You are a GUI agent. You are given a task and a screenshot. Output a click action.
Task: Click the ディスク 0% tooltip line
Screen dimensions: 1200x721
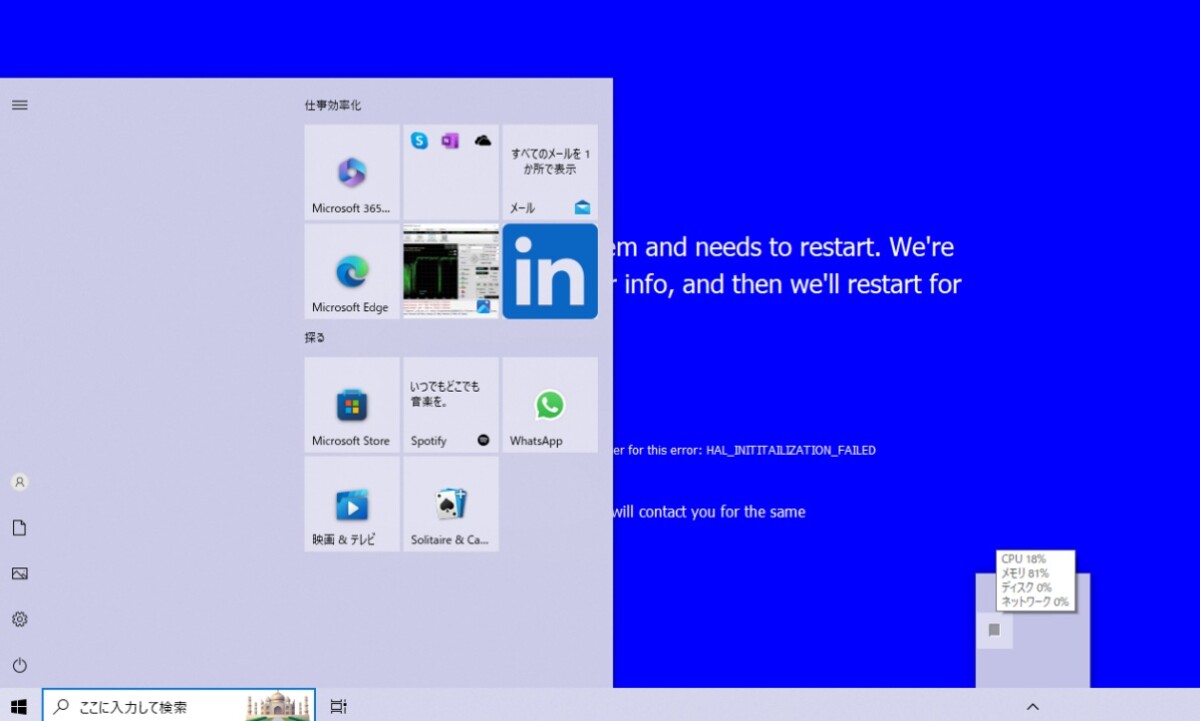point(1026,588)
